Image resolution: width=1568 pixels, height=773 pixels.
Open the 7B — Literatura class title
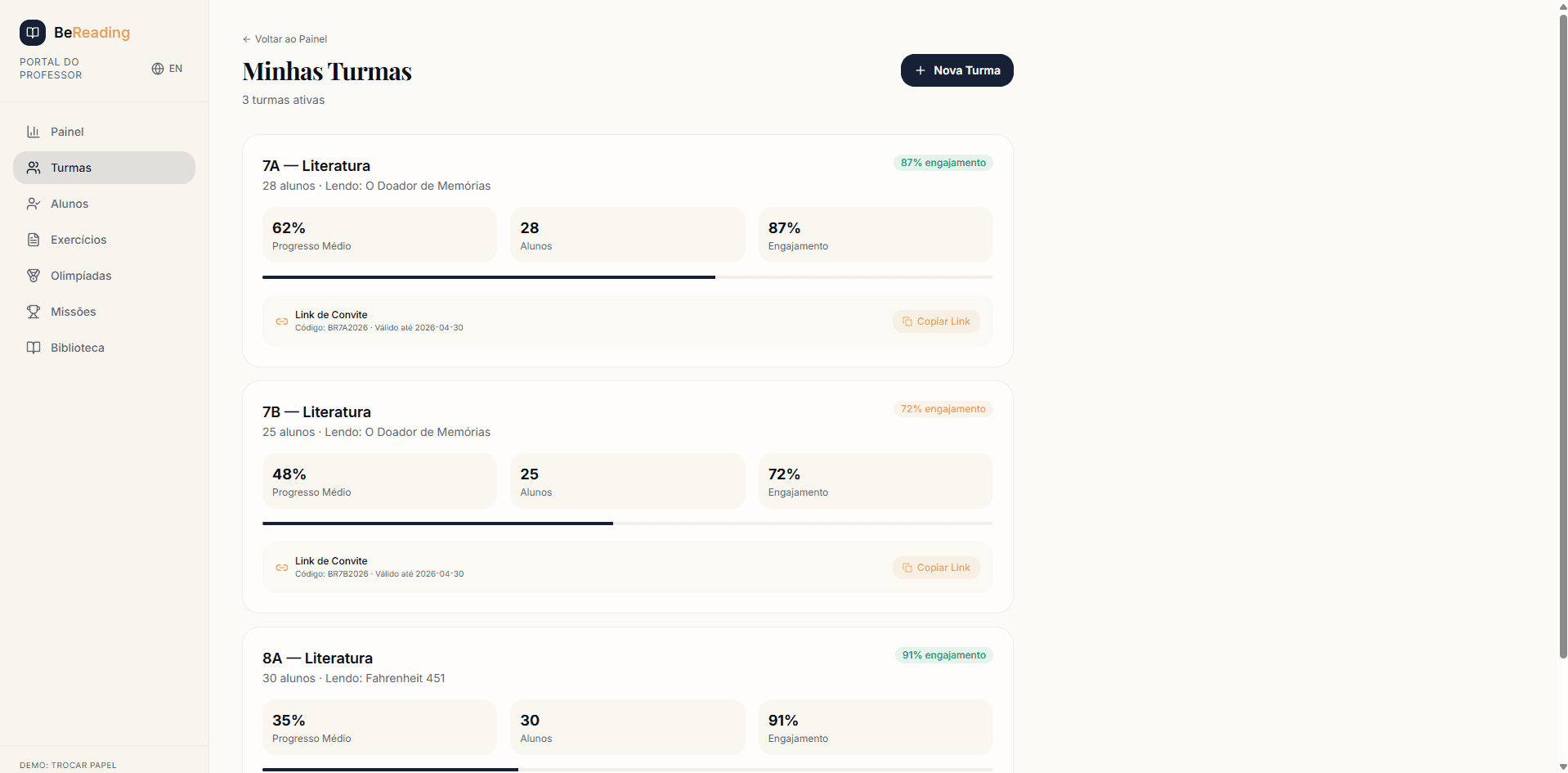click(316, 412)
